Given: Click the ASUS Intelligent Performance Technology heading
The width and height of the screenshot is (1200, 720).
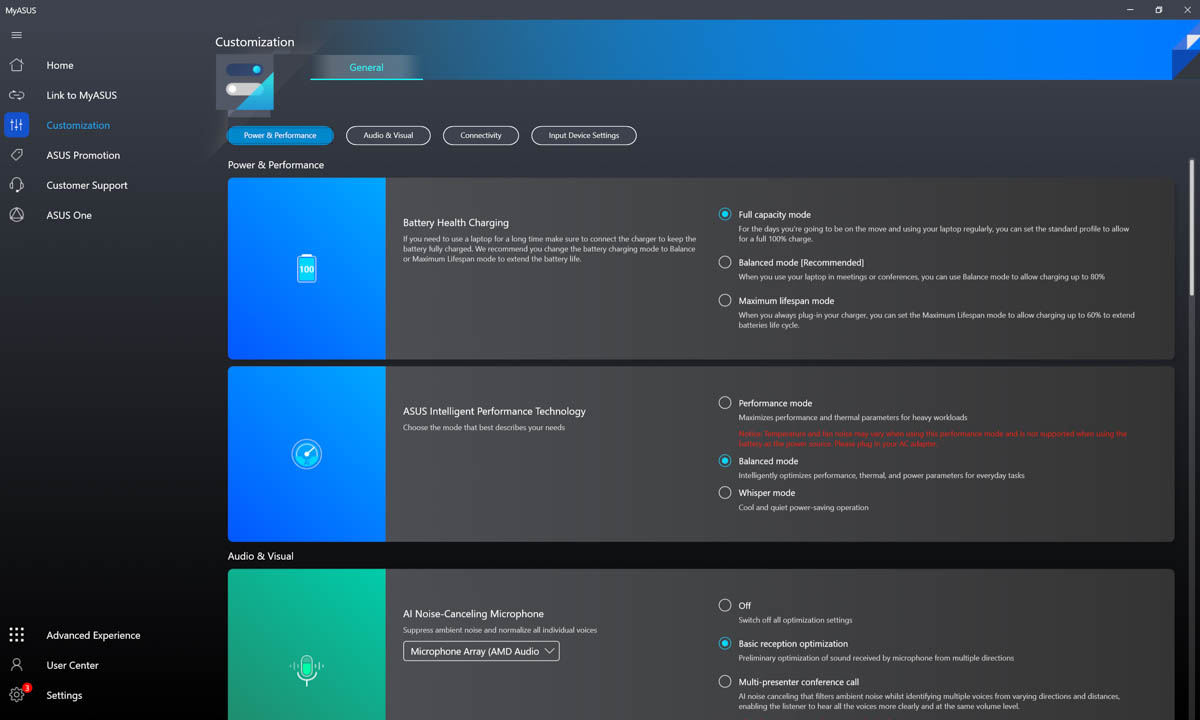Looking at the screenshot, I should click(x=494, y=411).
